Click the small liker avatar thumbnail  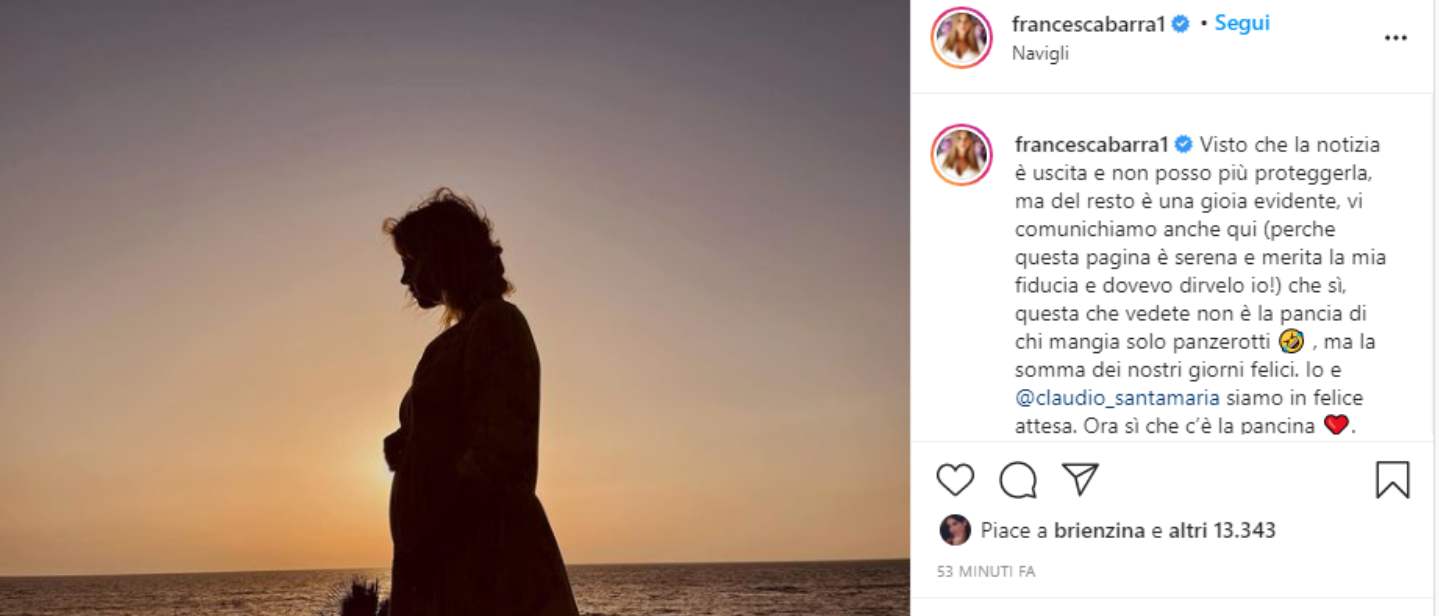point(955,530)
